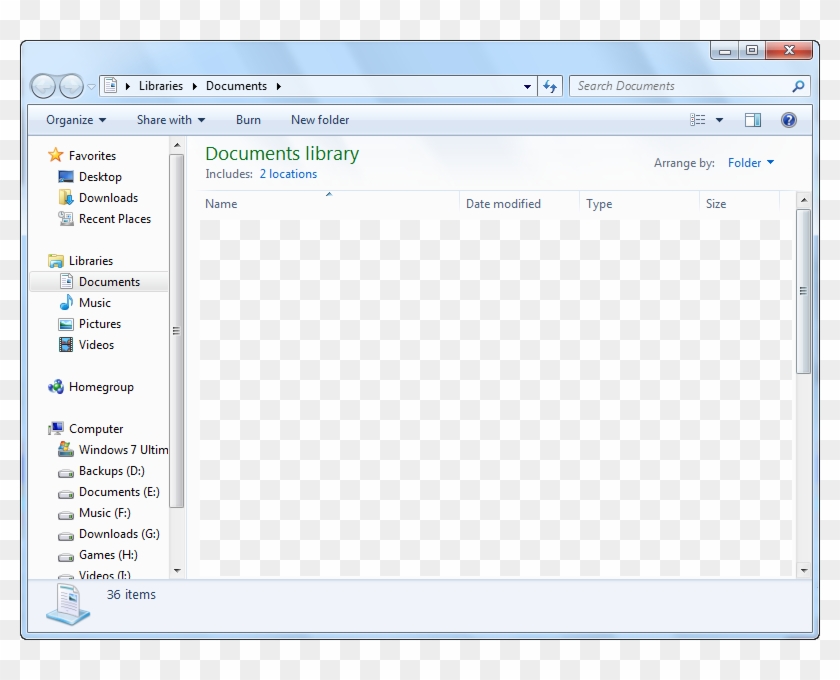Create a new folder
The width and height of the screenshot is (840, 680).
point(319,120)
